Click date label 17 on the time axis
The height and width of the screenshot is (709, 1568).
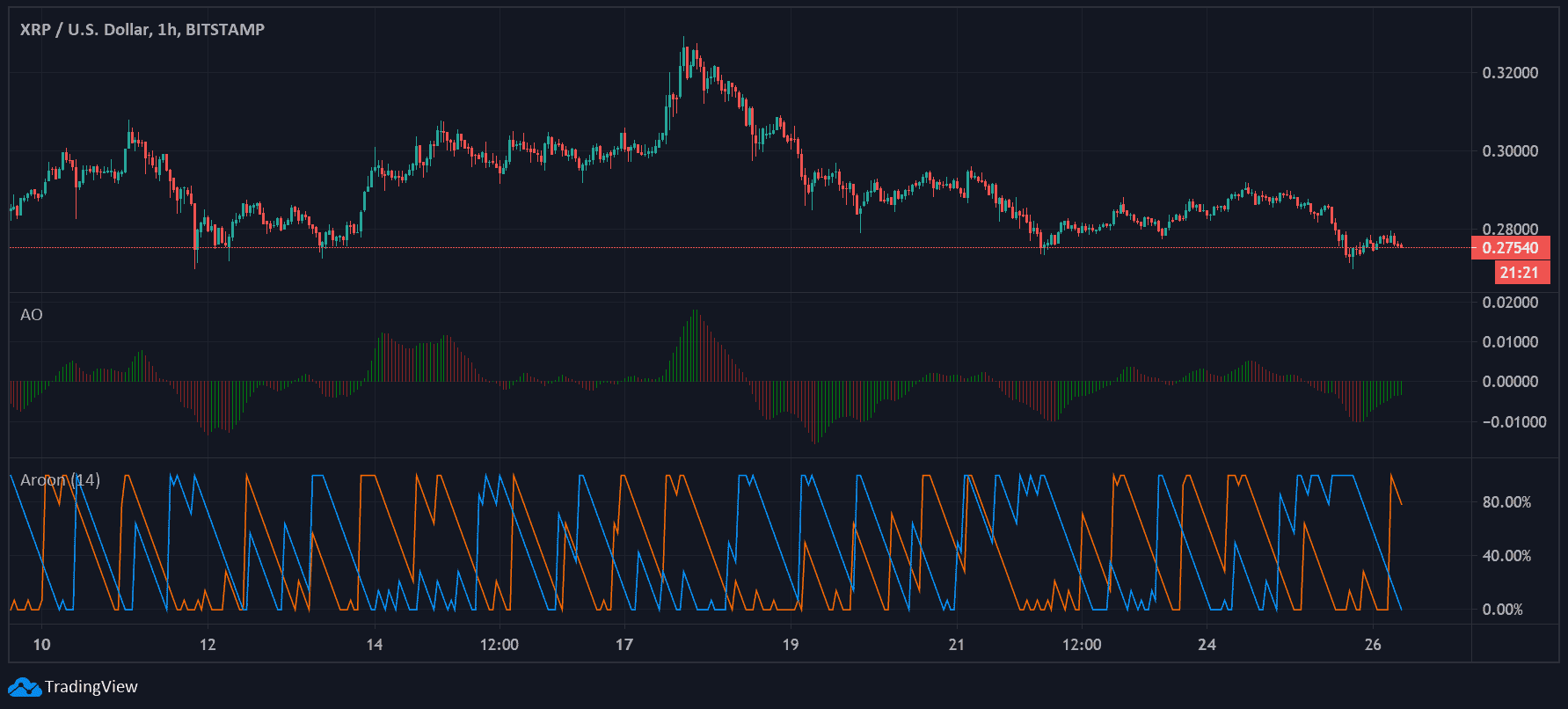[x=624, y=645]
